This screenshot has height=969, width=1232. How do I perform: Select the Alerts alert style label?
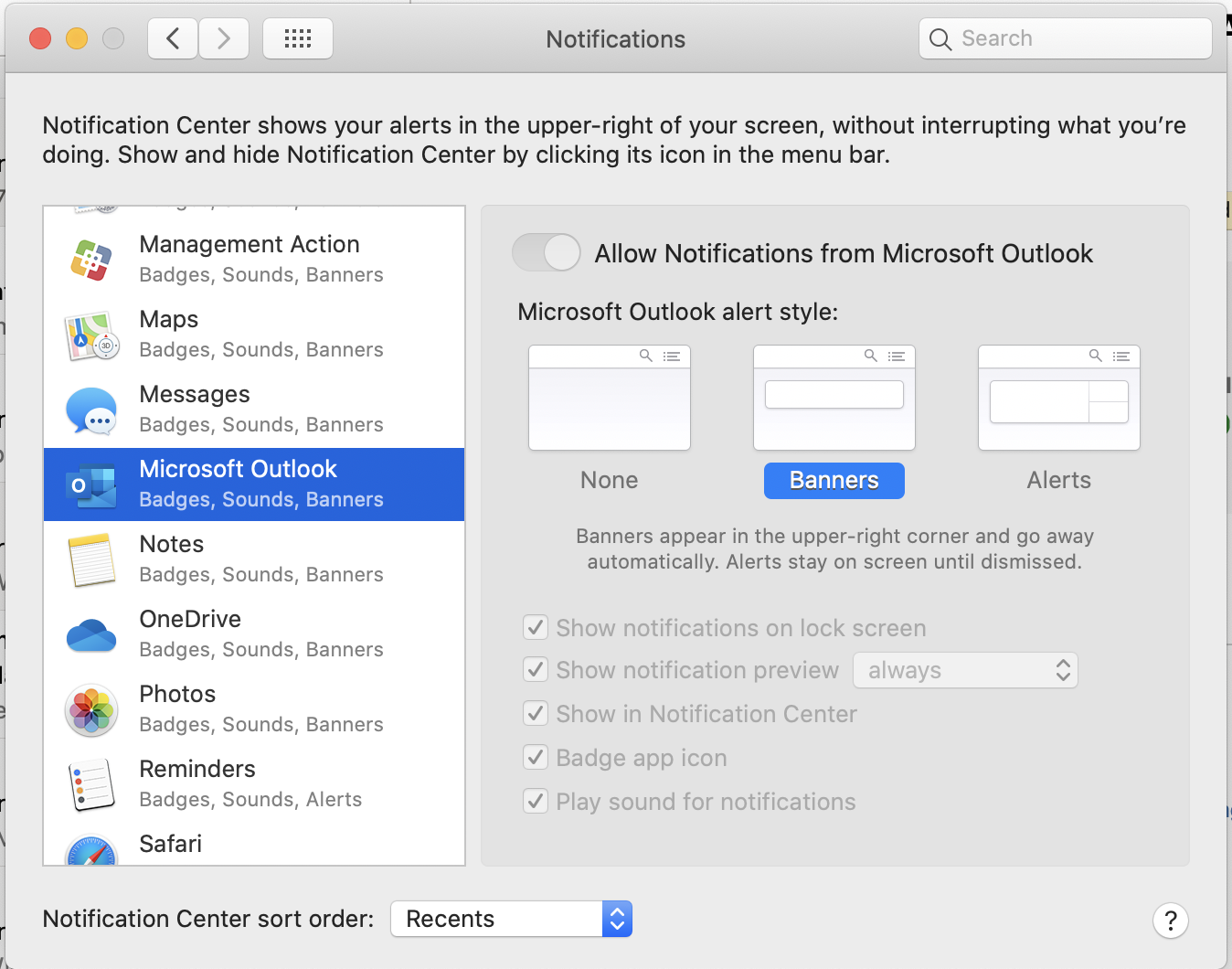point(1059,480)
